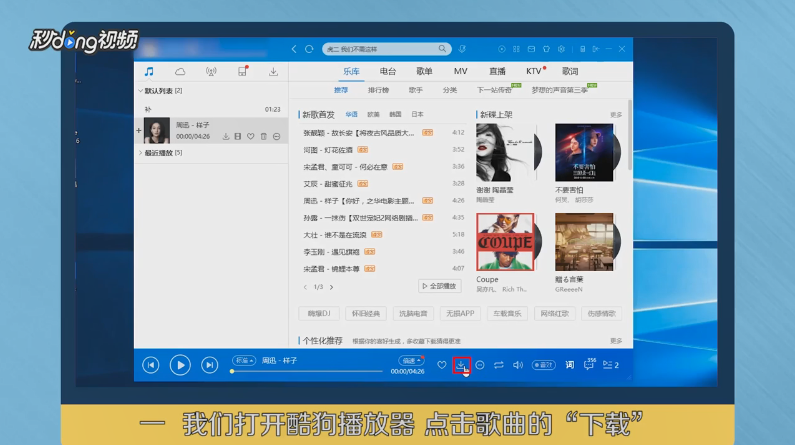Viewport: 795px width, 445px height.
Task: Open the 排行榜 sub-tab
Action: pyautogui.click(x=378, y=90)
